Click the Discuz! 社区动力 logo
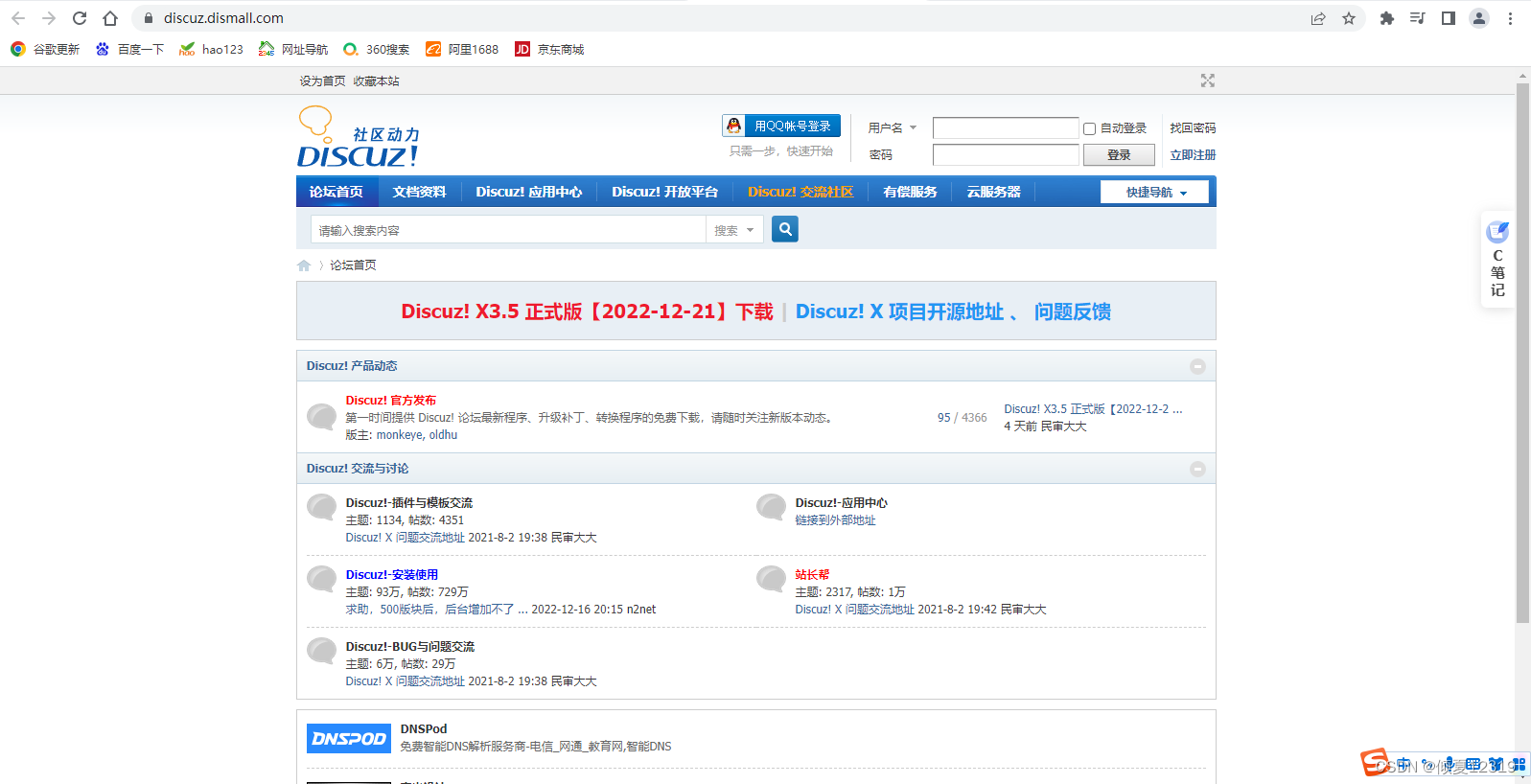This screenshot has width=1531, height=784. coord(359,137)
